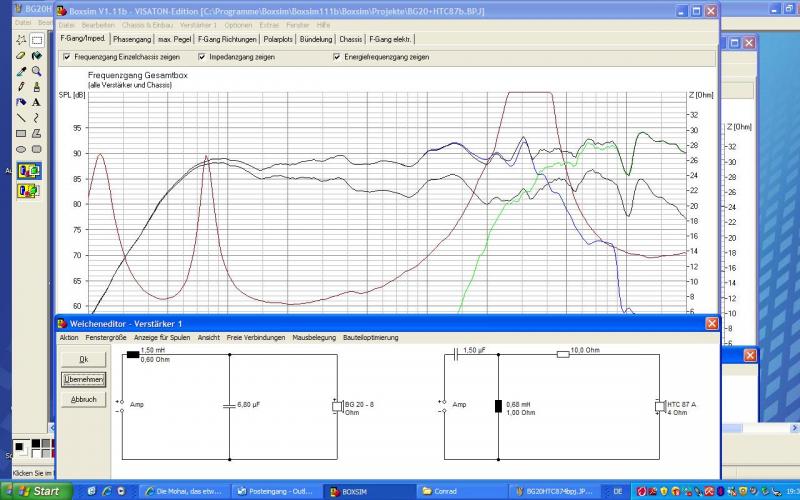This screenshot has width=800, height=500.
Task: Choose the rectangular selection tool
Action: 37,40
